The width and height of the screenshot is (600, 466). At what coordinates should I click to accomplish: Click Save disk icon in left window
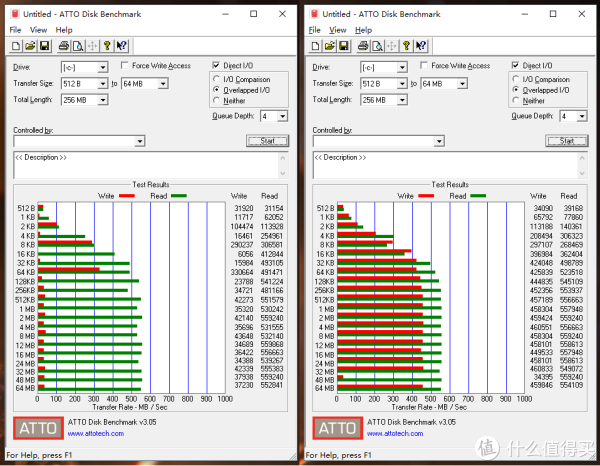click(x=44, y=46)
